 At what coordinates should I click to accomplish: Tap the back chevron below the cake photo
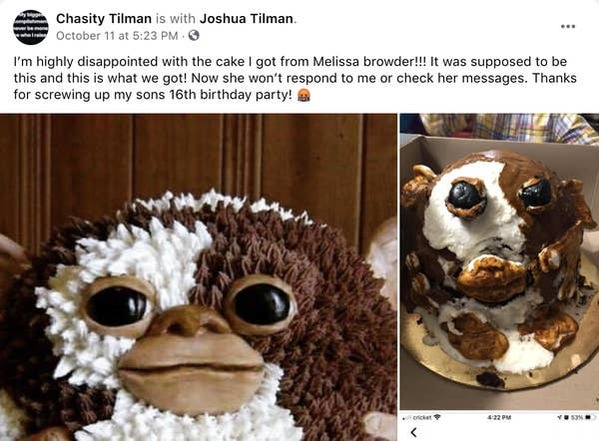click(x=414, y=433)
